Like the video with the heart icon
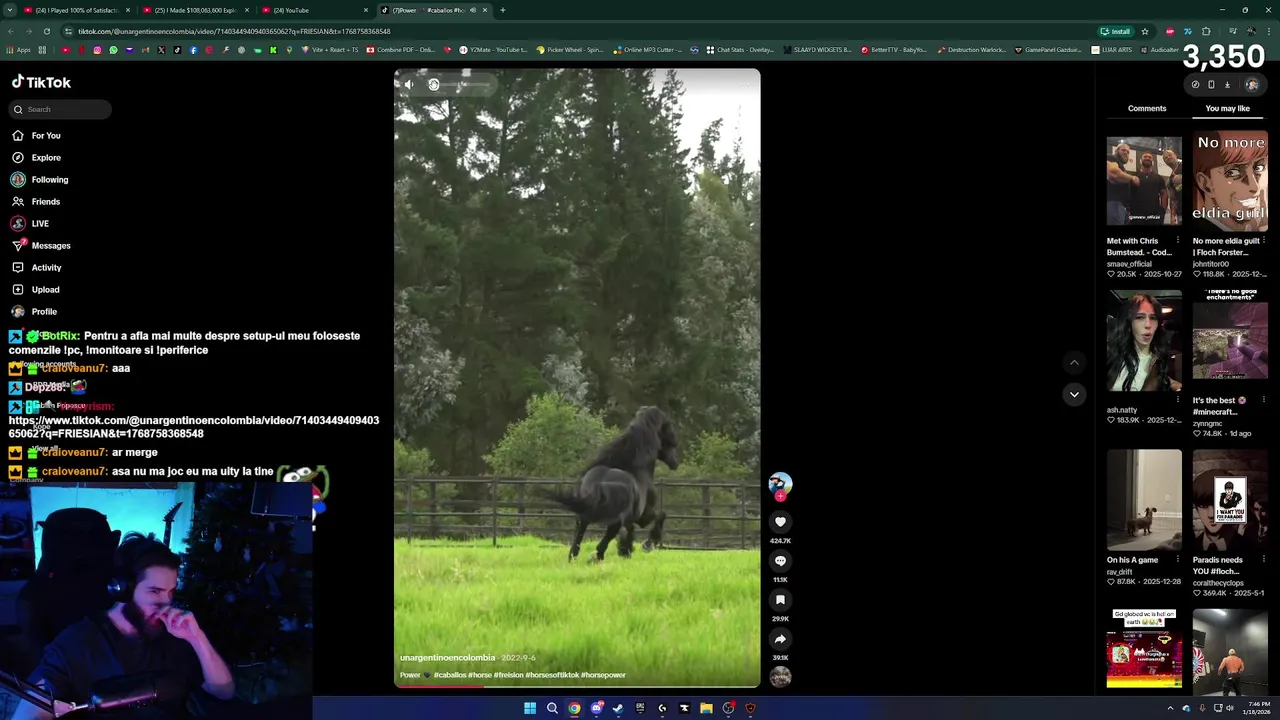 [780, 521]
